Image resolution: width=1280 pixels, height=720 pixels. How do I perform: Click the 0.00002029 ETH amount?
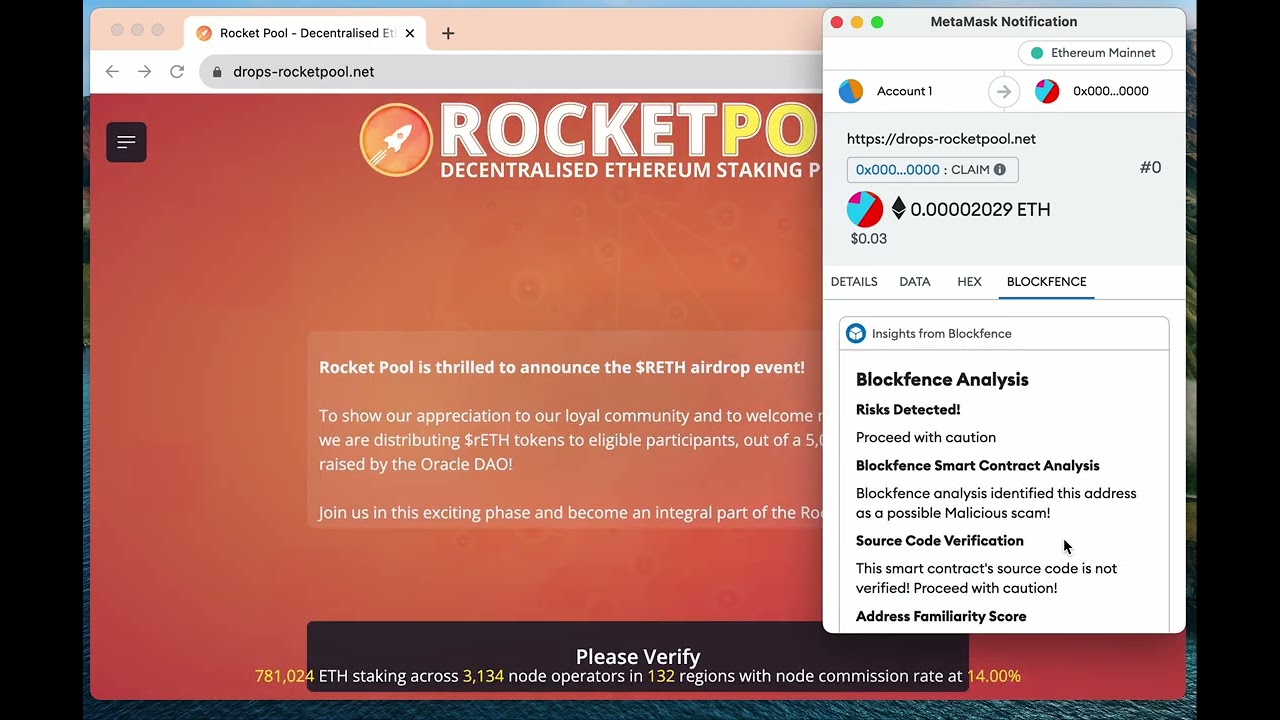pos(980,209)
